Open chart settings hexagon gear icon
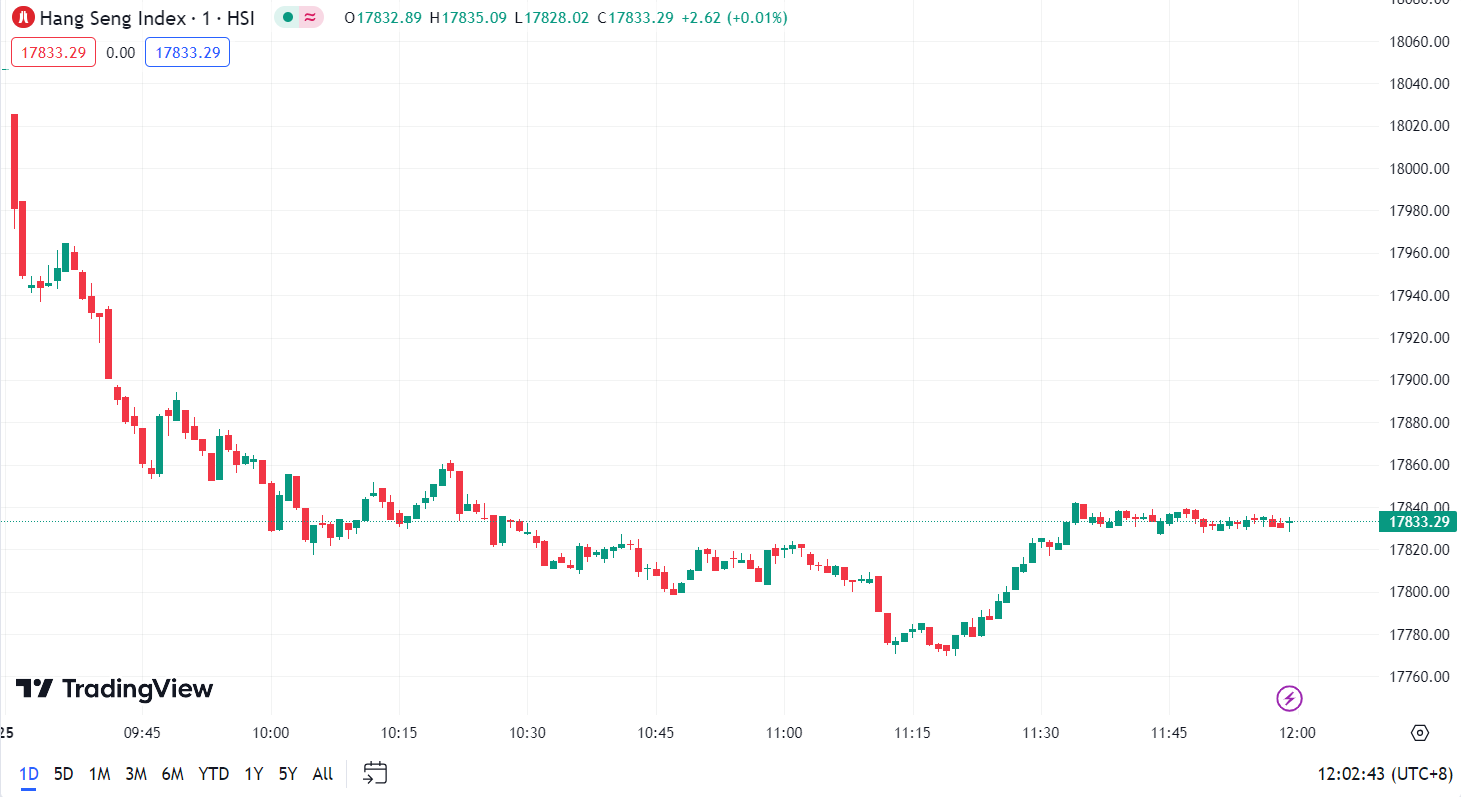The width and height of the screenshot is (1461, 797). 1420,733
